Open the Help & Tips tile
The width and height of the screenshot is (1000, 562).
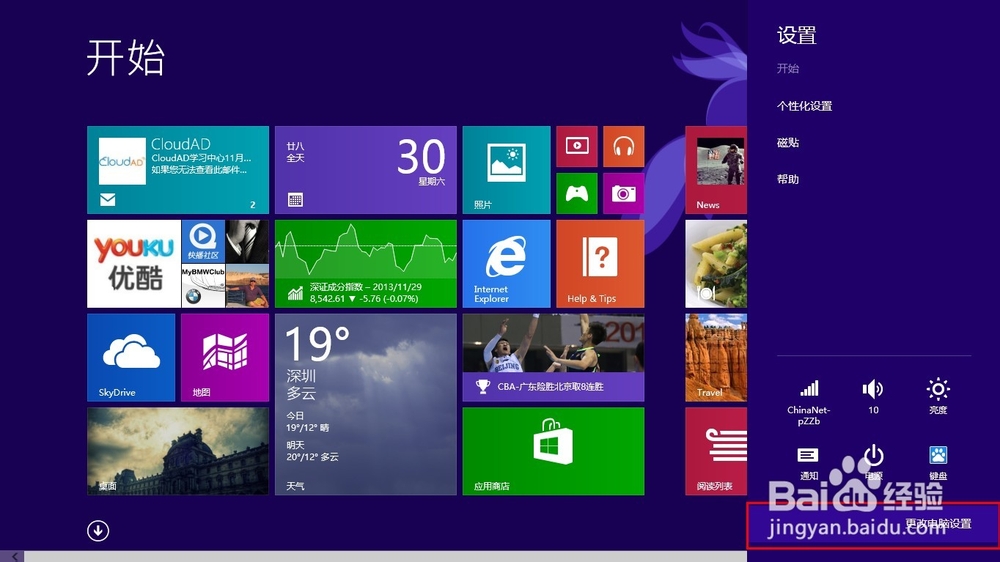pos(600,263)
